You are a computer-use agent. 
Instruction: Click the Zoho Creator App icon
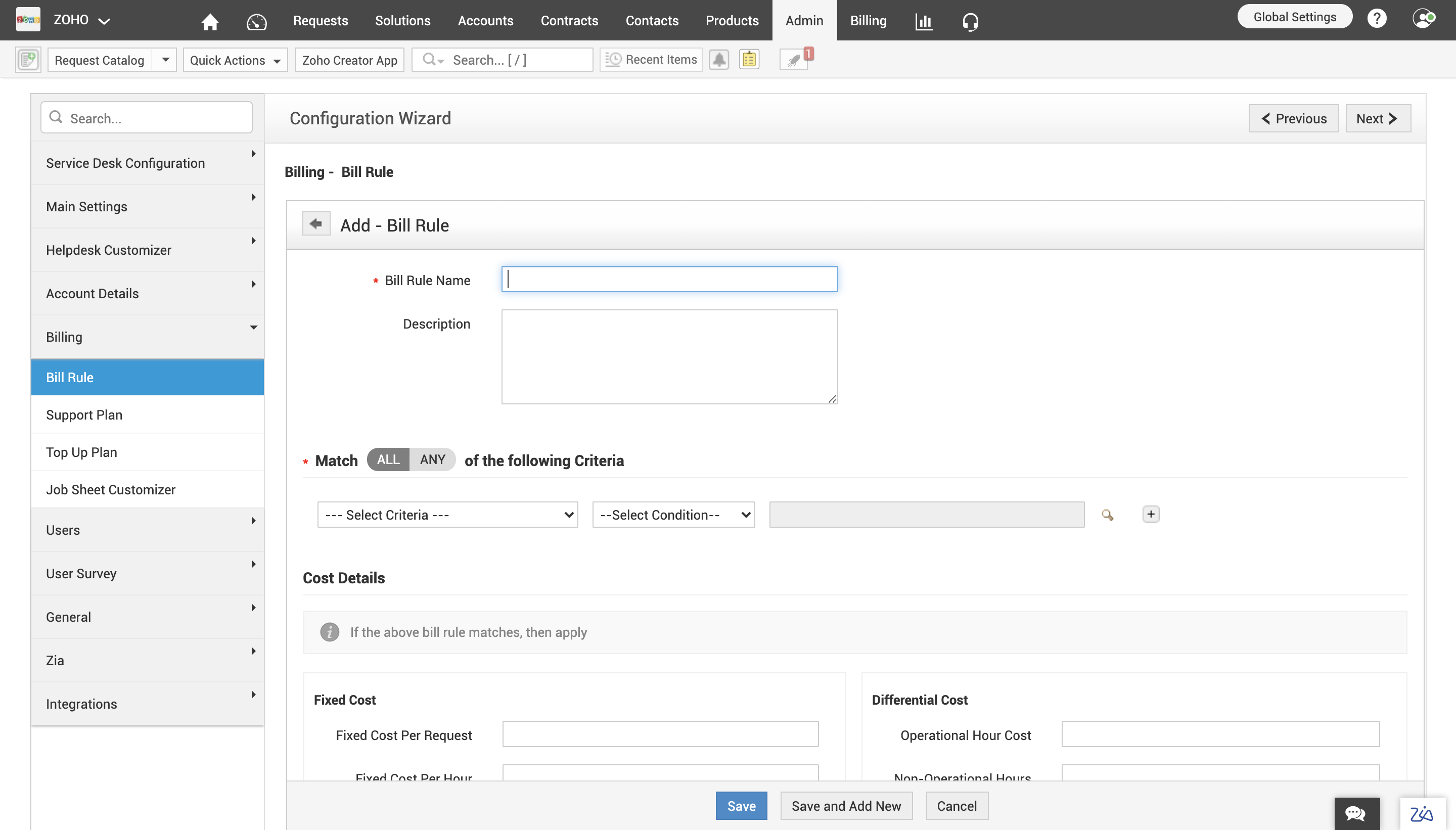[x=349, y=59]
